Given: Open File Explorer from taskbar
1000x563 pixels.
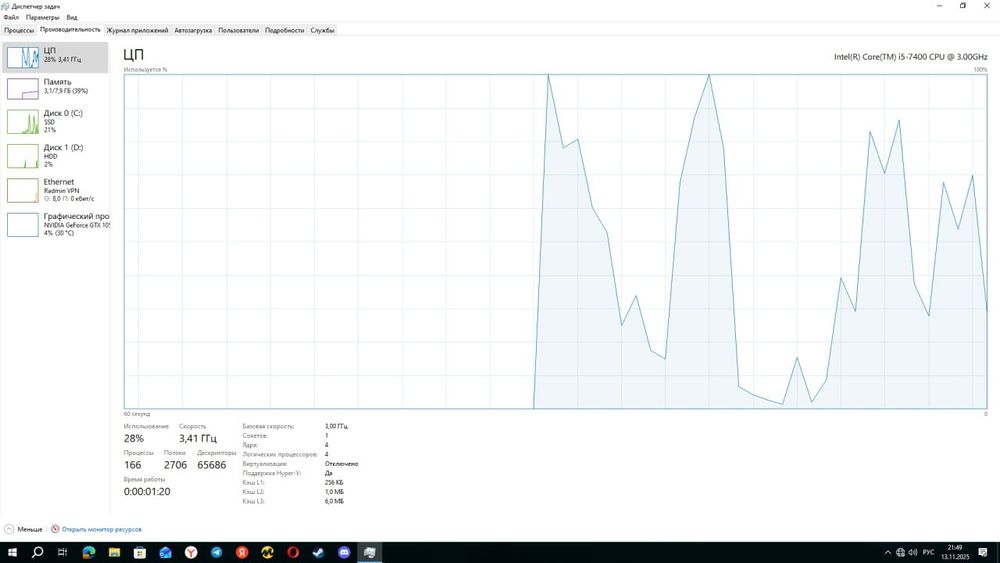Looking at the screenshot, I should (114, 553).
